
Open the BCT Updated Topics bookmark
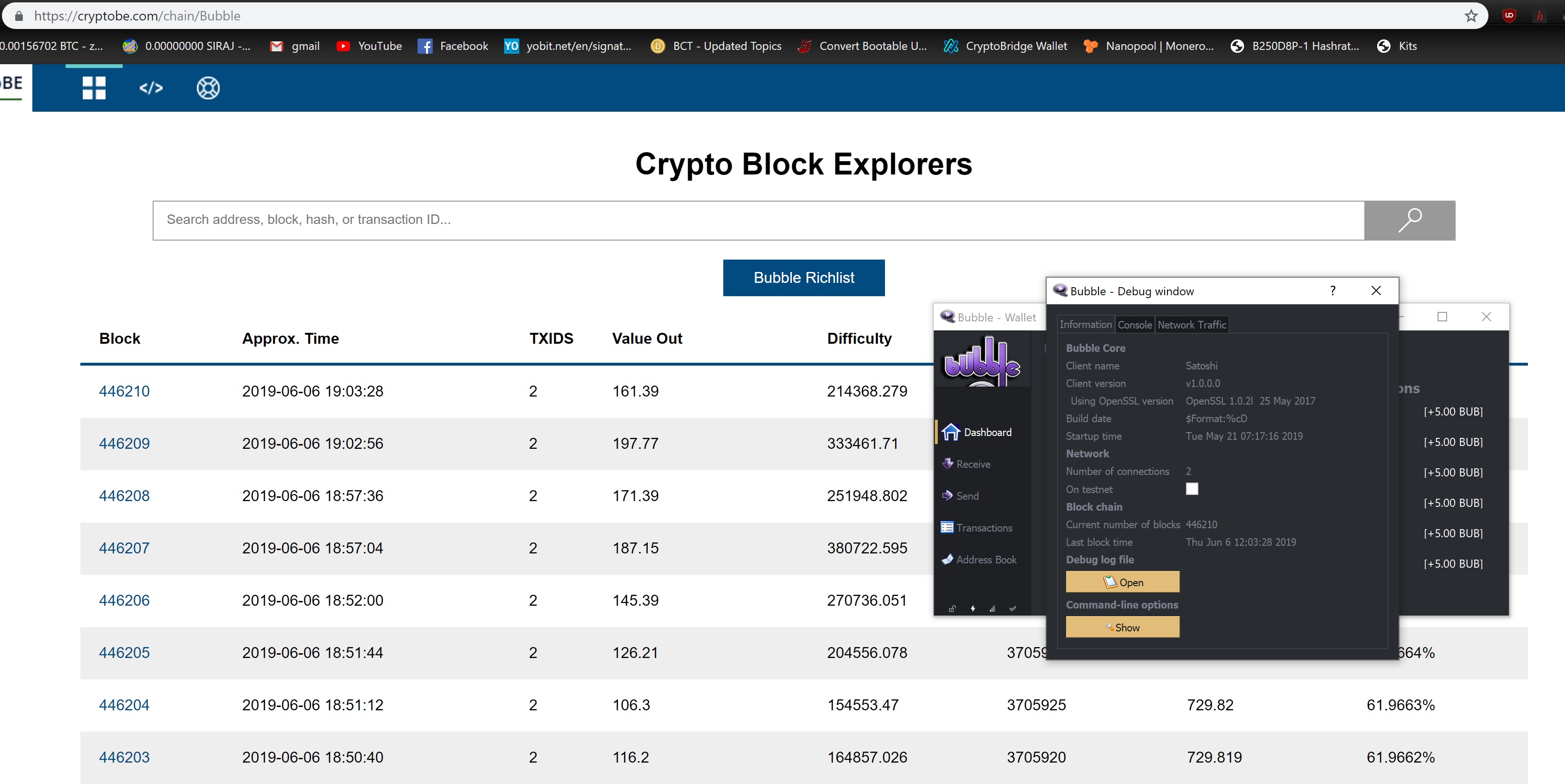coord(716,46)
